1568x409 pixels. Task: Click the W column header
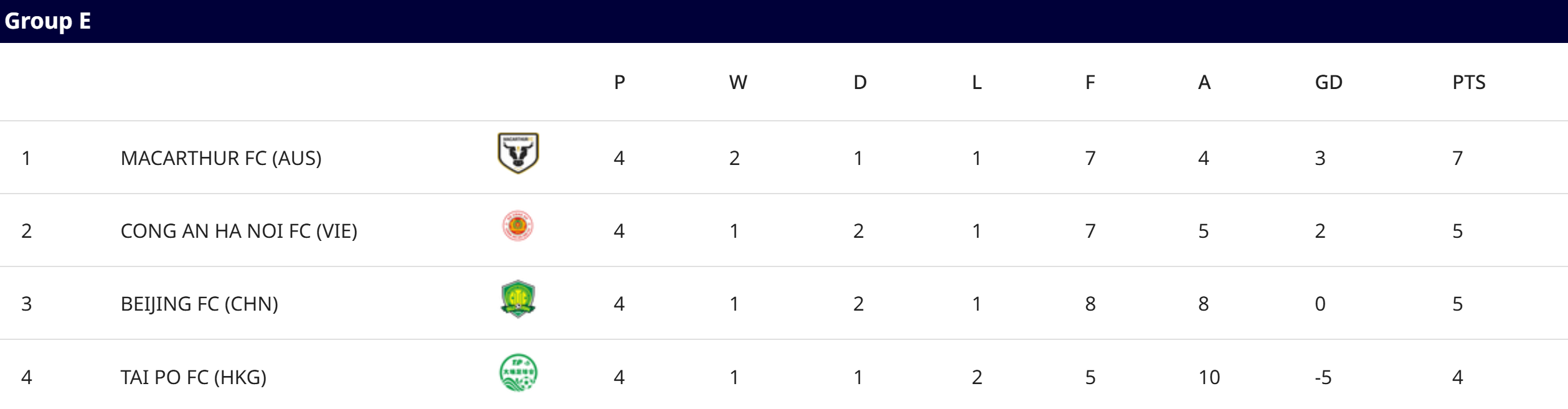click(x=738, y=82)
